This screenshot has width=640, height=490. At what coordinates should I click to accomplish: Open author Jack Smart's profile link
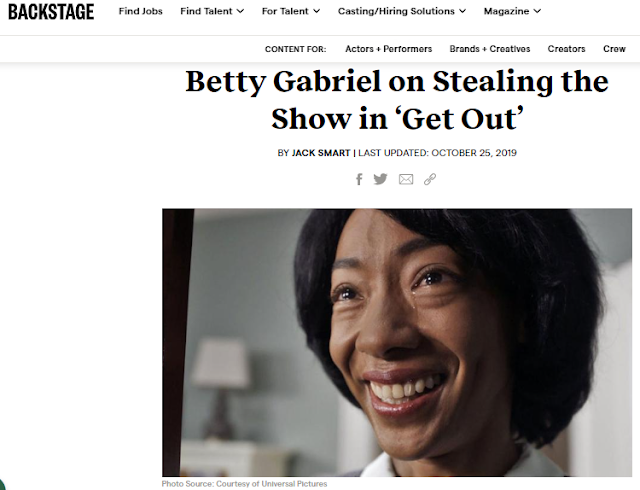click(x=321, y=153)
